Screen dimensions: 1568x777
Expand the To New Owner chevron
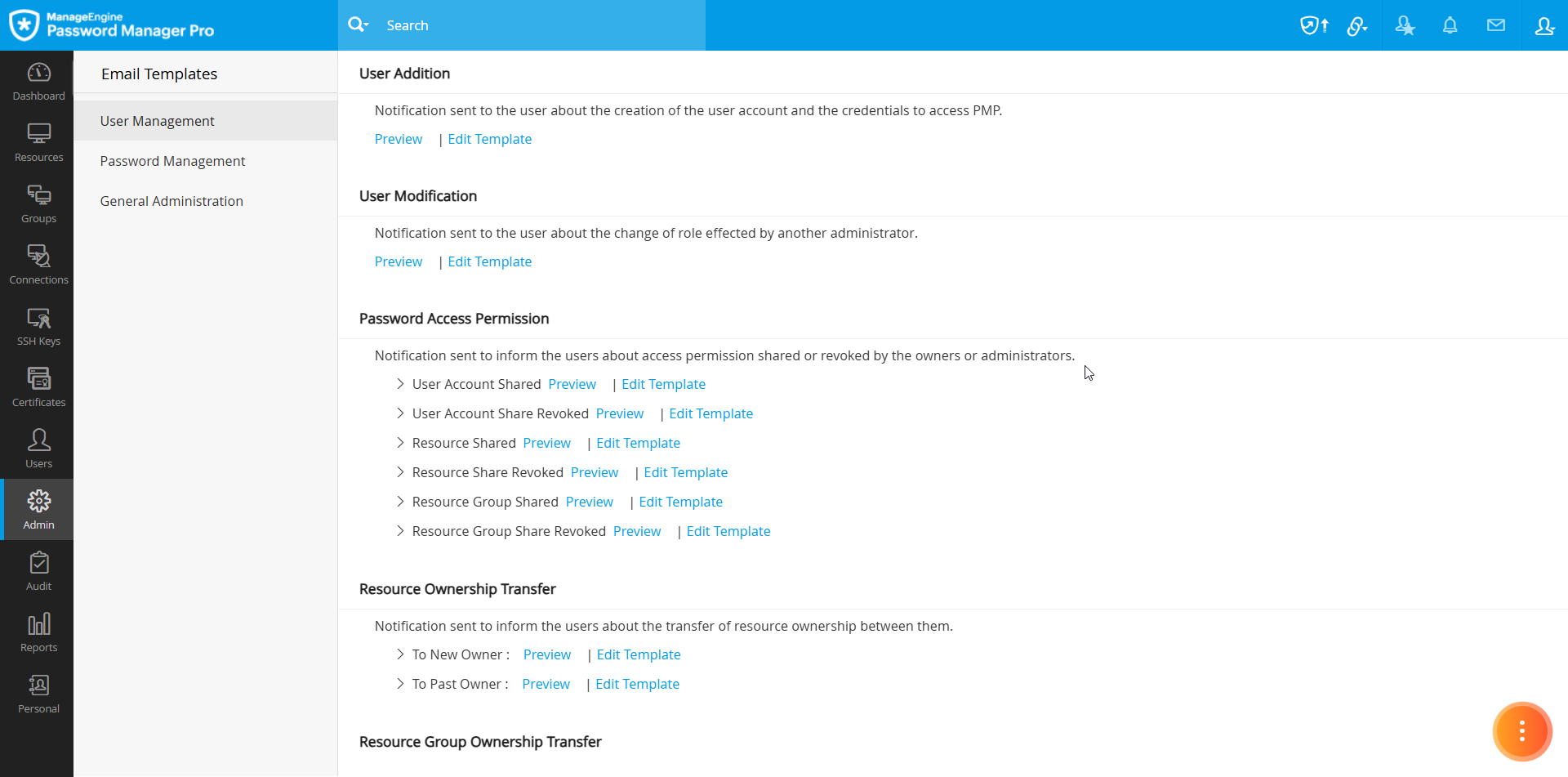400,654
